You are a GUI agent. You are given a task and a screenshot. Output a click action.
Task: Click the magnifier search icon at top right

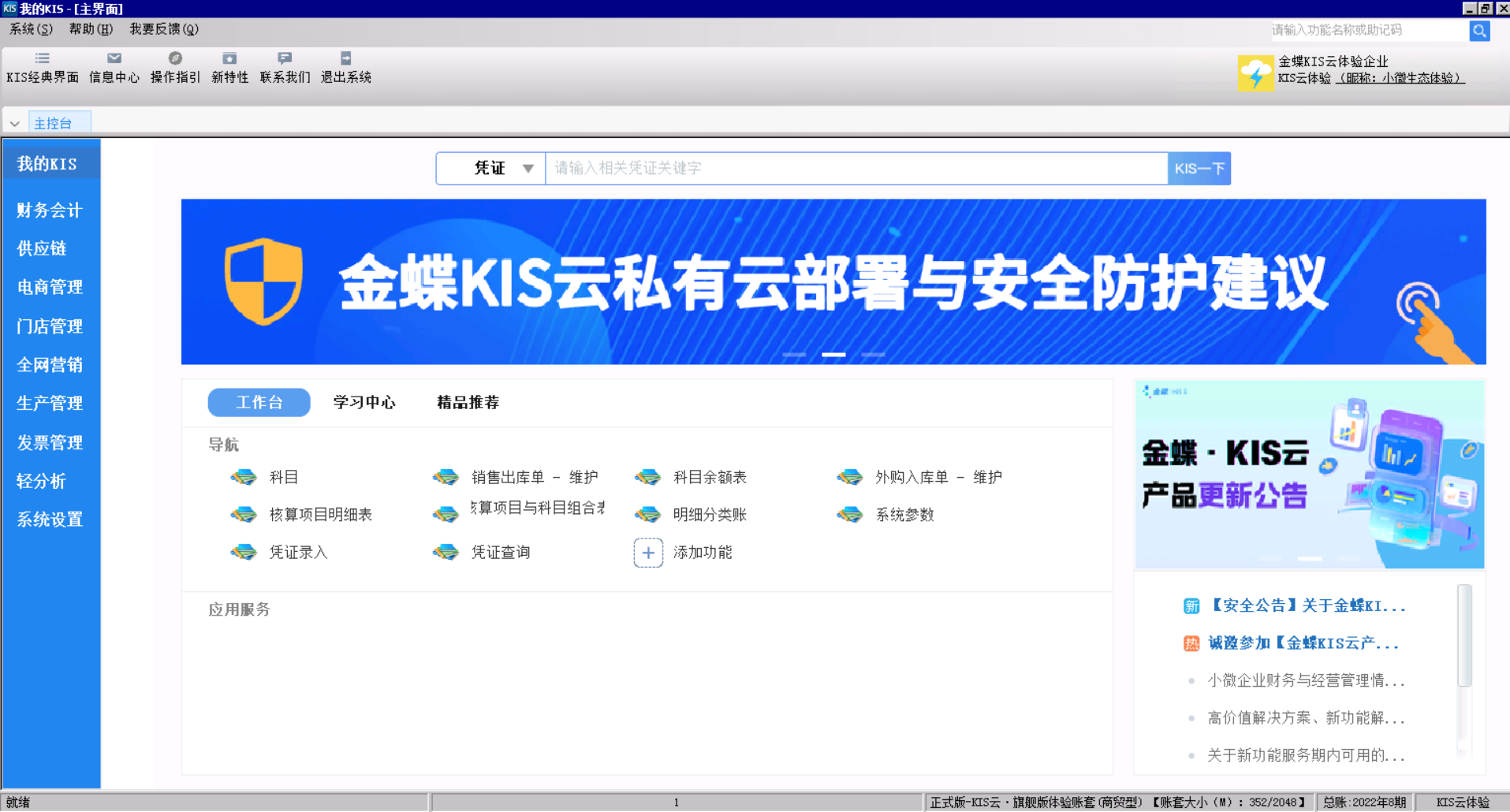(1479, 31)
